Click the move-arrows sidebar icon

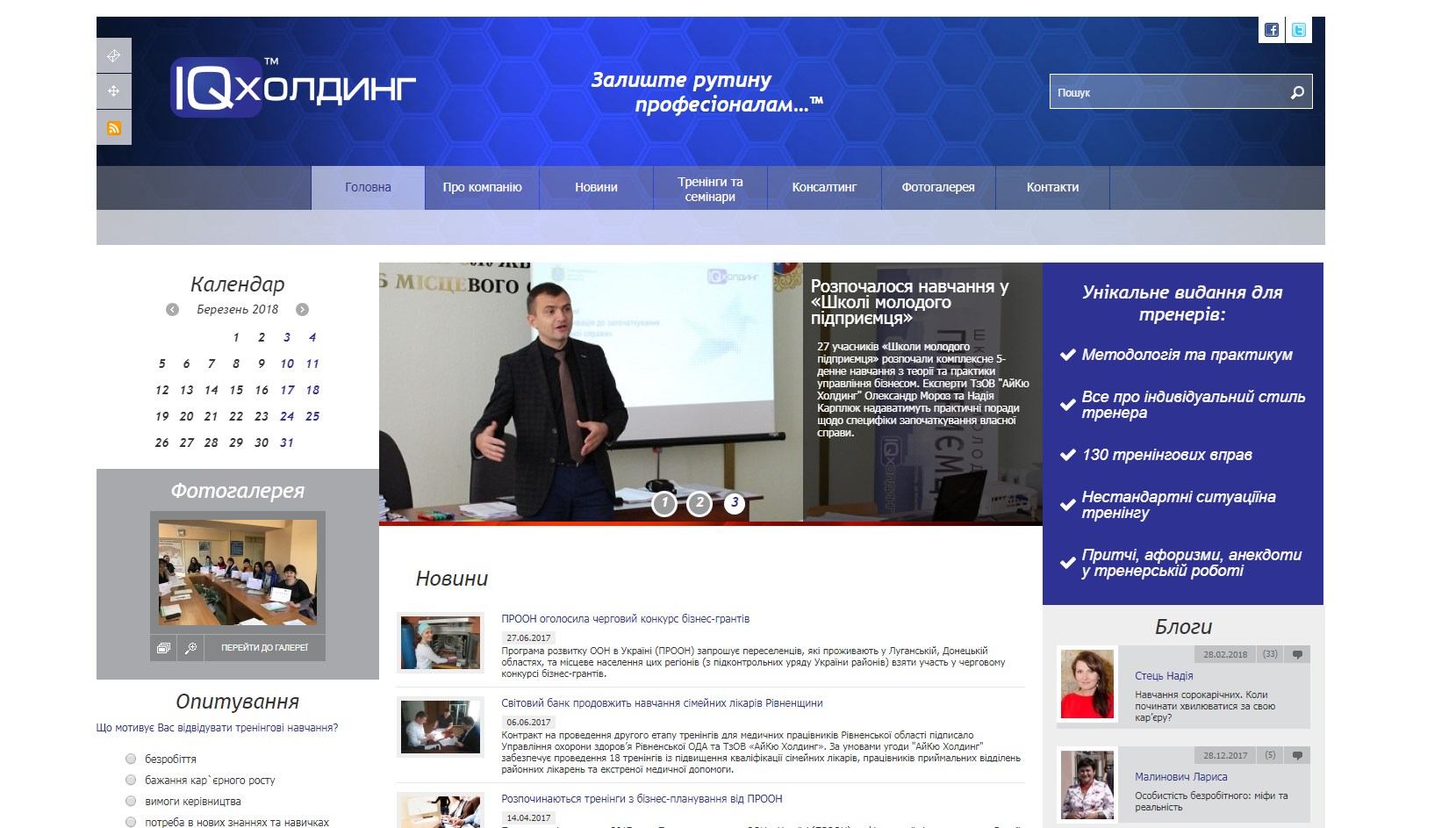click(x=114, y=91)
